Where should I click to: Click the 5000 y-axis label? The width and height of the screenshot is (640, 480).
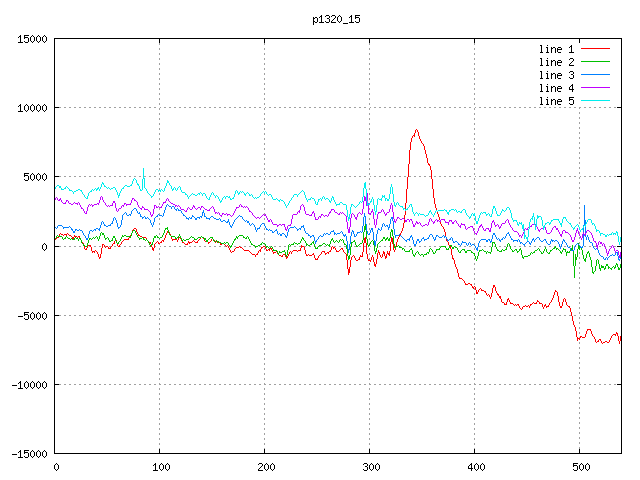coord(36,178)
